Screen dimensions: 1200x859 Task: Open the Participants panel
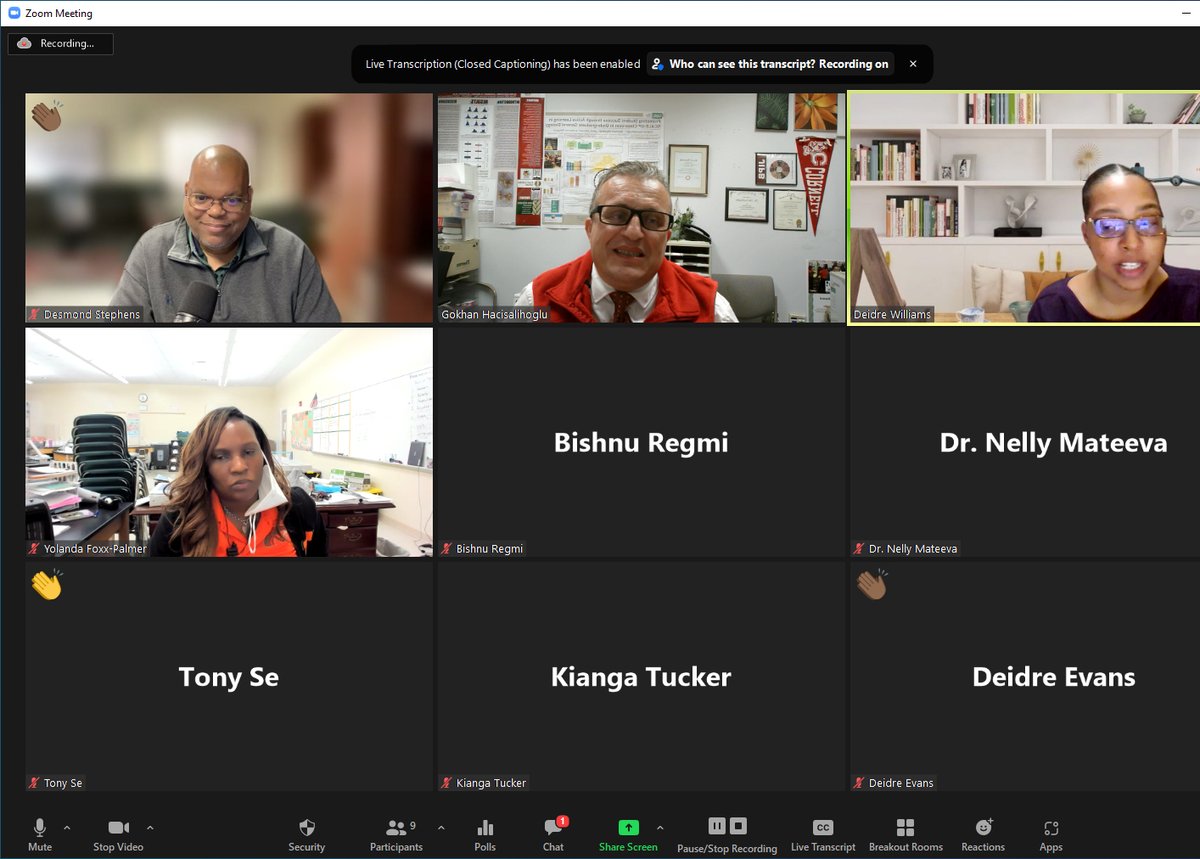tap(397, 834)
